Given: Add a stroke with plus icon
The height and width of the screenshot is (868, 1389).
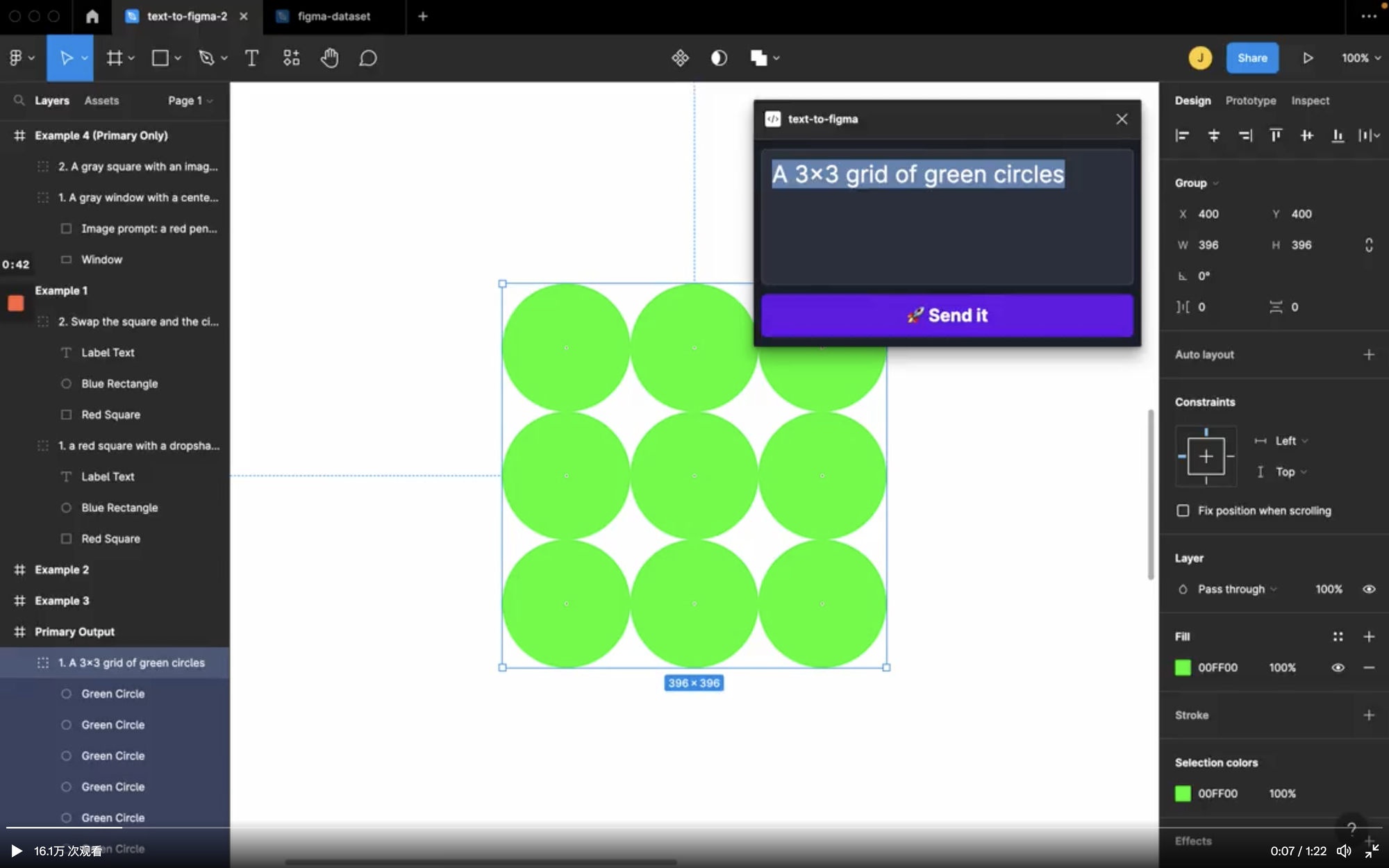Looking at the screenshot, I should [x=1368, y=715].
